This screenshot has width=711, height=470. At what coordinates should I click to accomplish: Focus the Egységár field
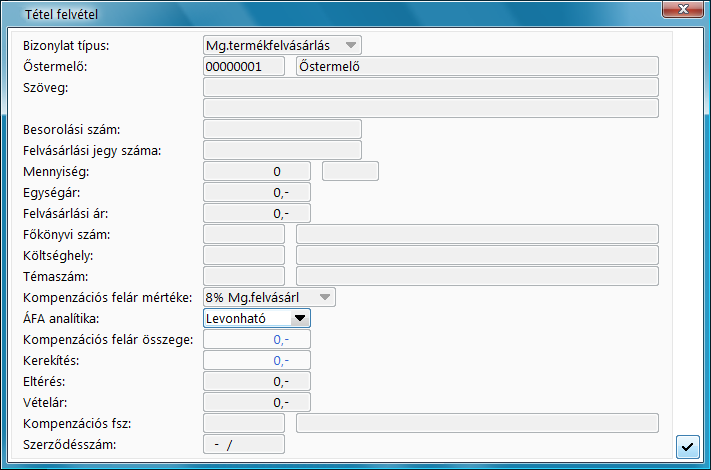256,192
